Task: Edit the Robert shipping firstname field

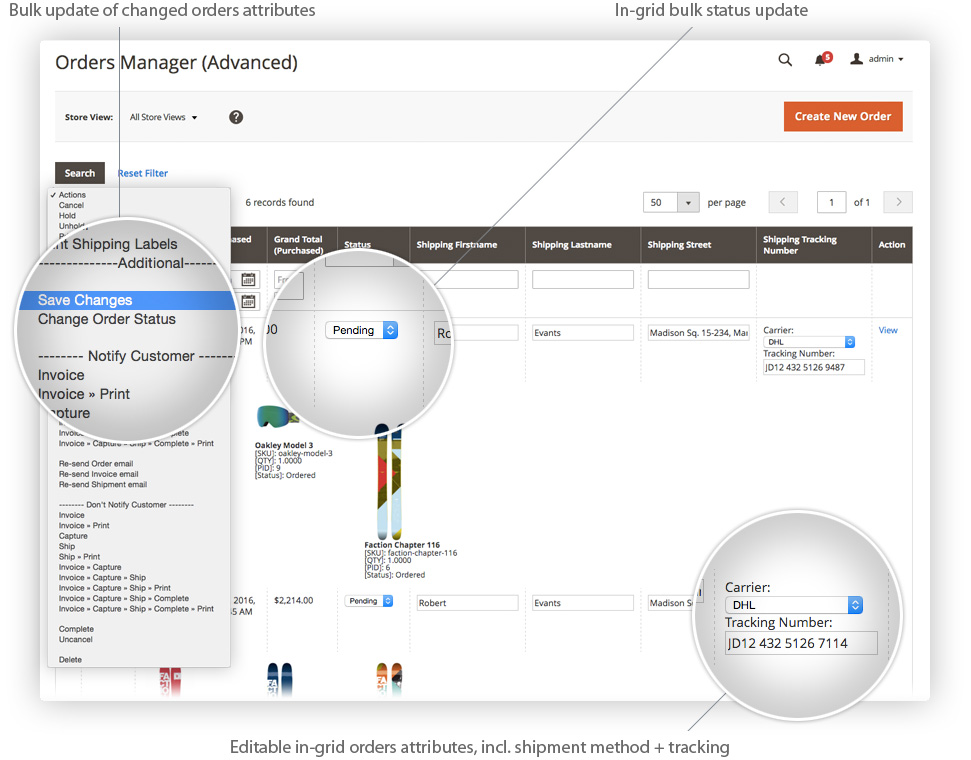Action: click(468, 603)
